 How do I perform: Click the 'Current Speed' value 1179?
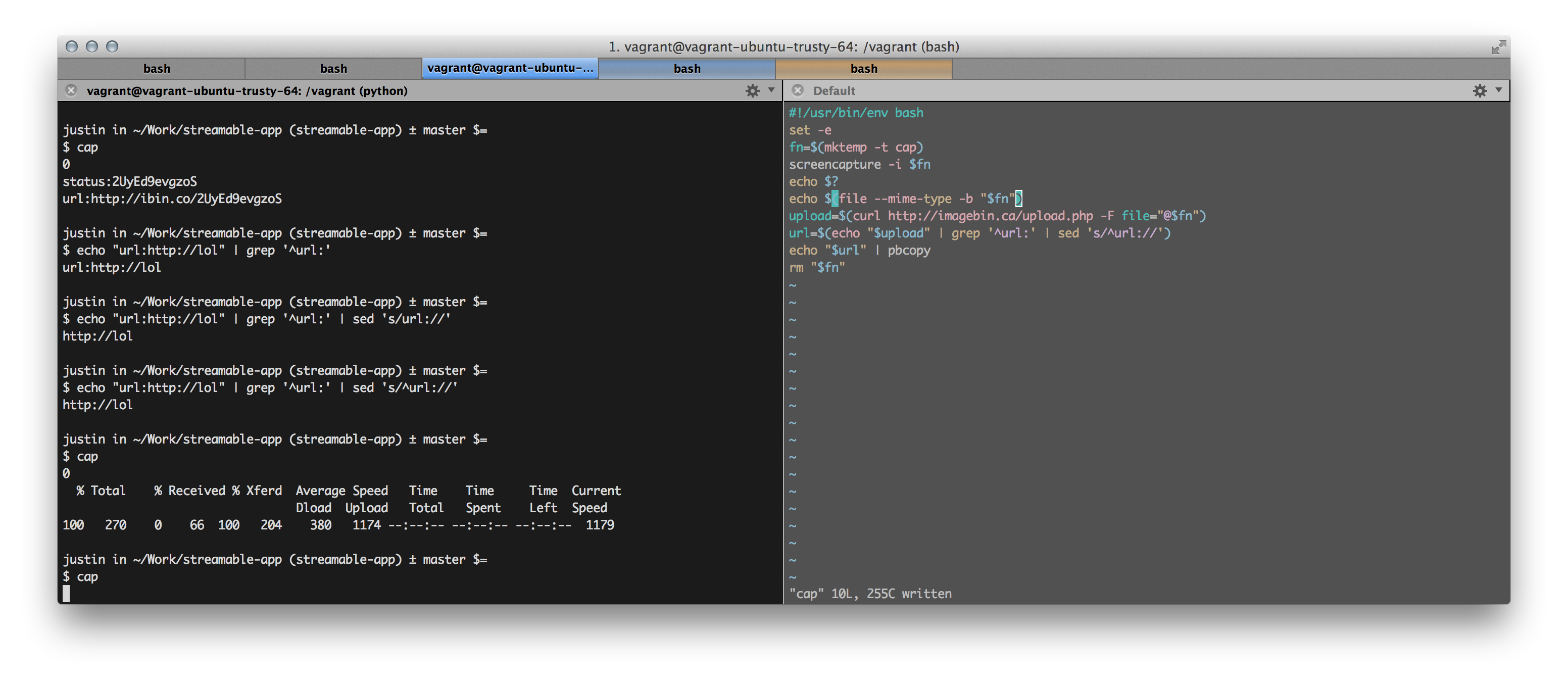coord(600,525)
